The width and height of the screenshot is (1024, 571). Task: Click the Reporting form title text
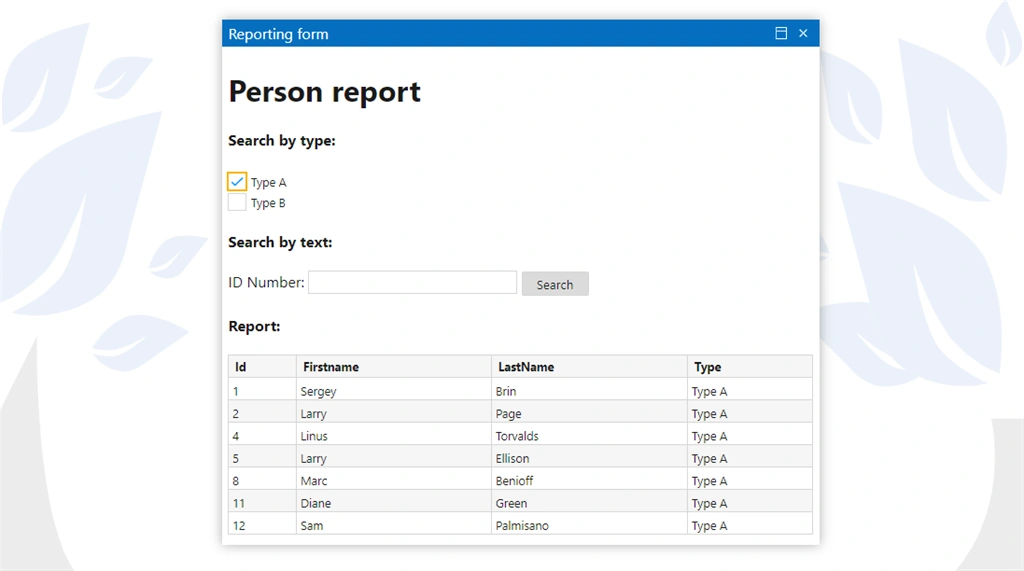tap(278, 34)
